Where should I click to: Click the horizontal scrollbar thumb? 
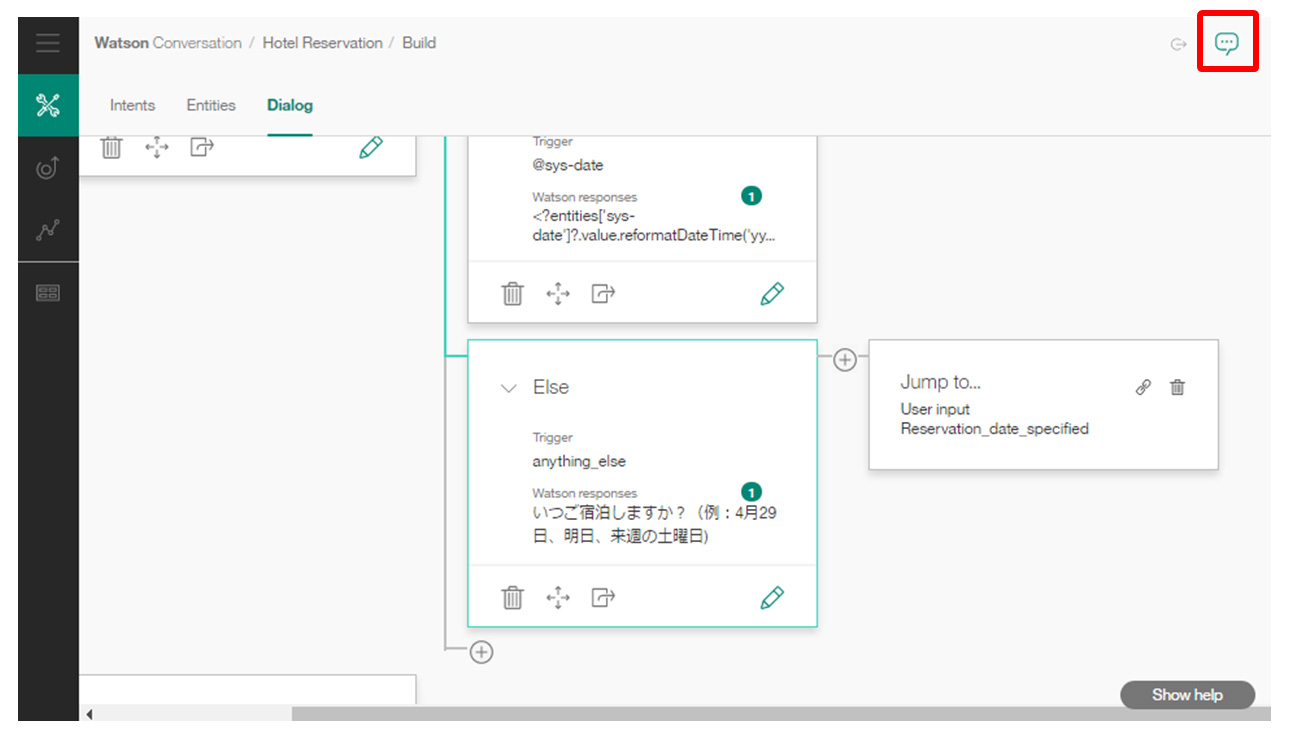click(x=782, y=714)
